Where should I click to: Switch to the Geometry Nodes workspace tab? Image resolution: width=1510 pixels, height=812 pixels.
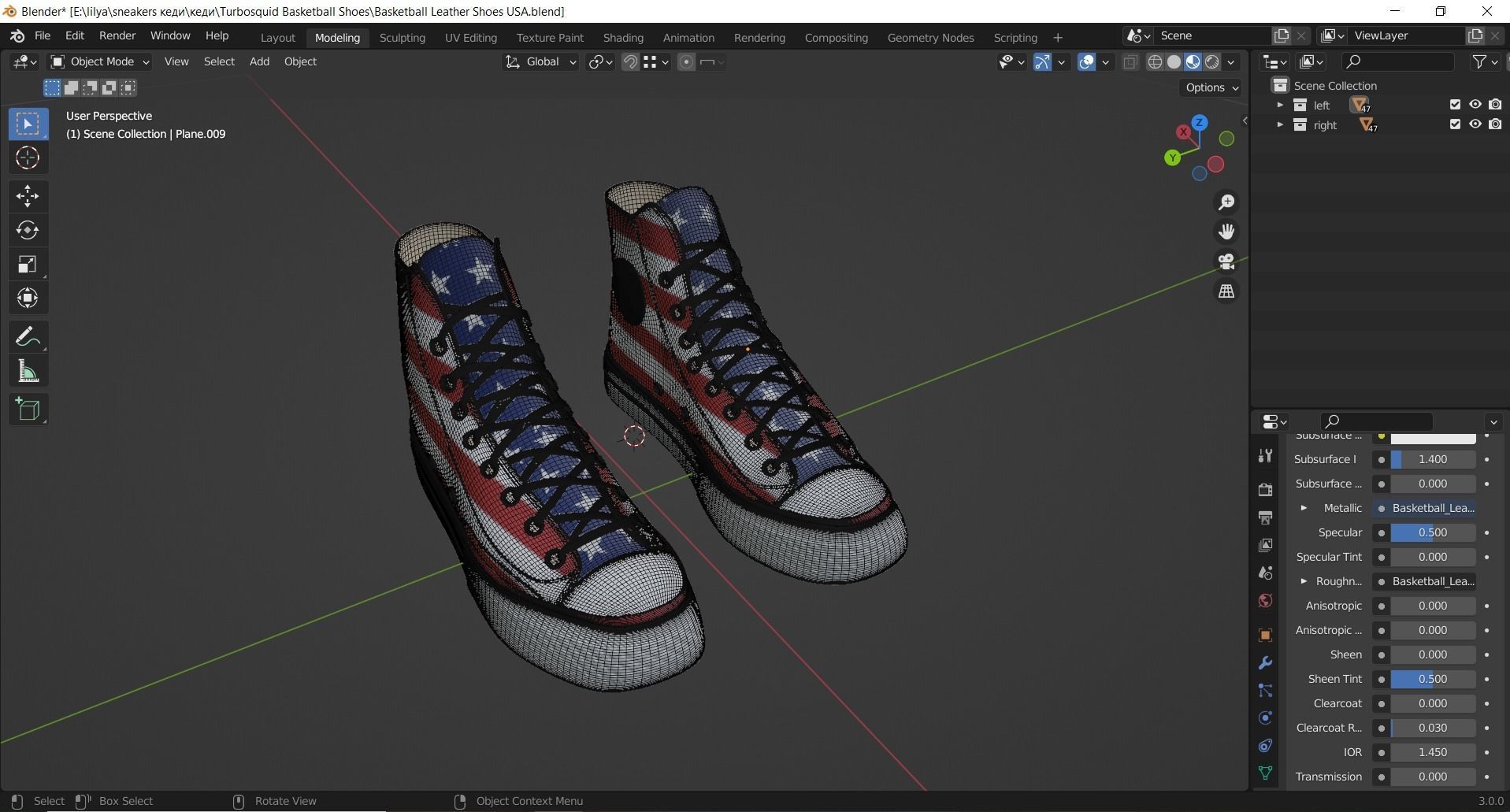click(x=930, y=37)
